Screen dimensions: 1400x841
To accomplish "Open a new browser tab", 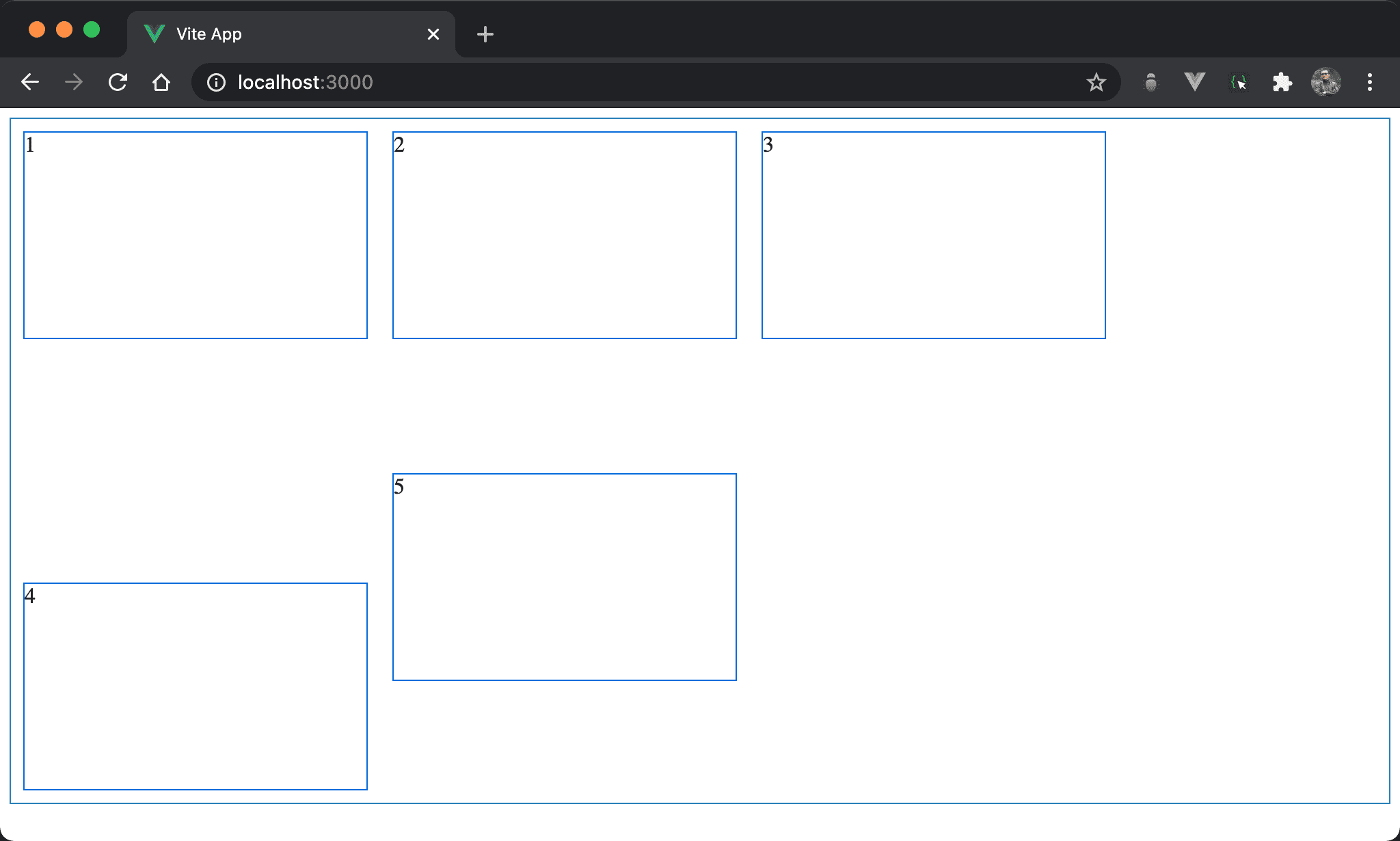I will 485,34.
